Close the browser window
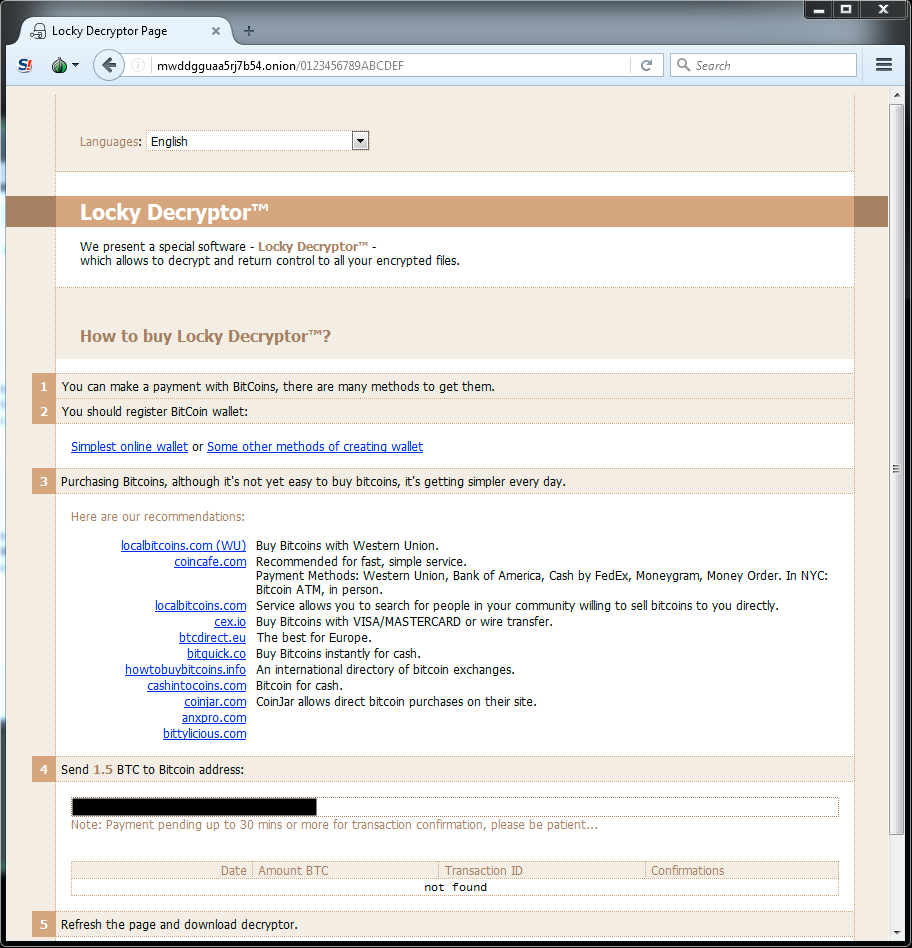The image size is (912, 948). (883, 10)
